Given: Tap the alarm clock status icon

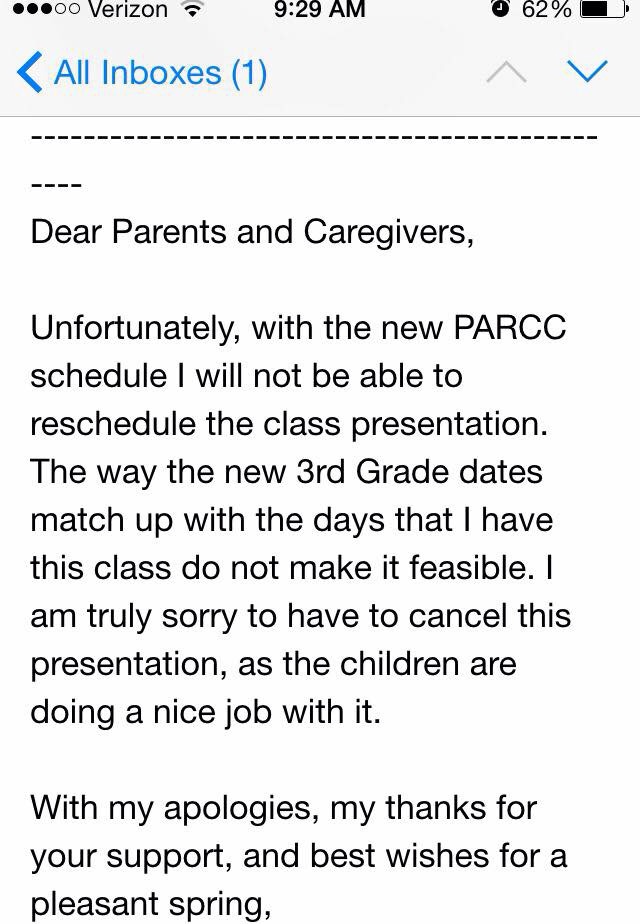Looking at the screenshot, I should [499, 10].
